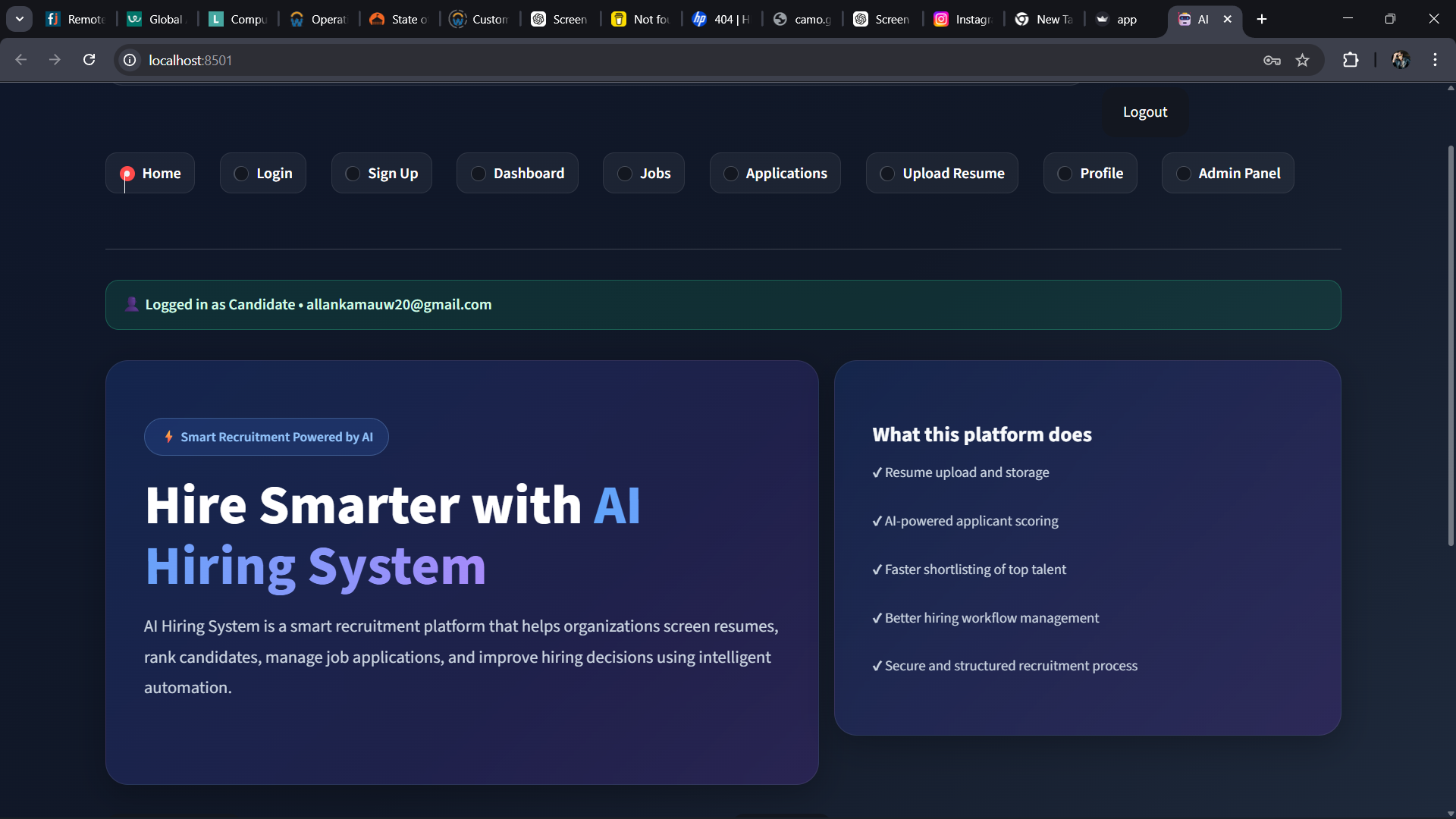Bookmark this tab with star icon
Image resolution: width=1456 pixels, height=819 pixels.
pyautogui.click(x=1302, y=60)
